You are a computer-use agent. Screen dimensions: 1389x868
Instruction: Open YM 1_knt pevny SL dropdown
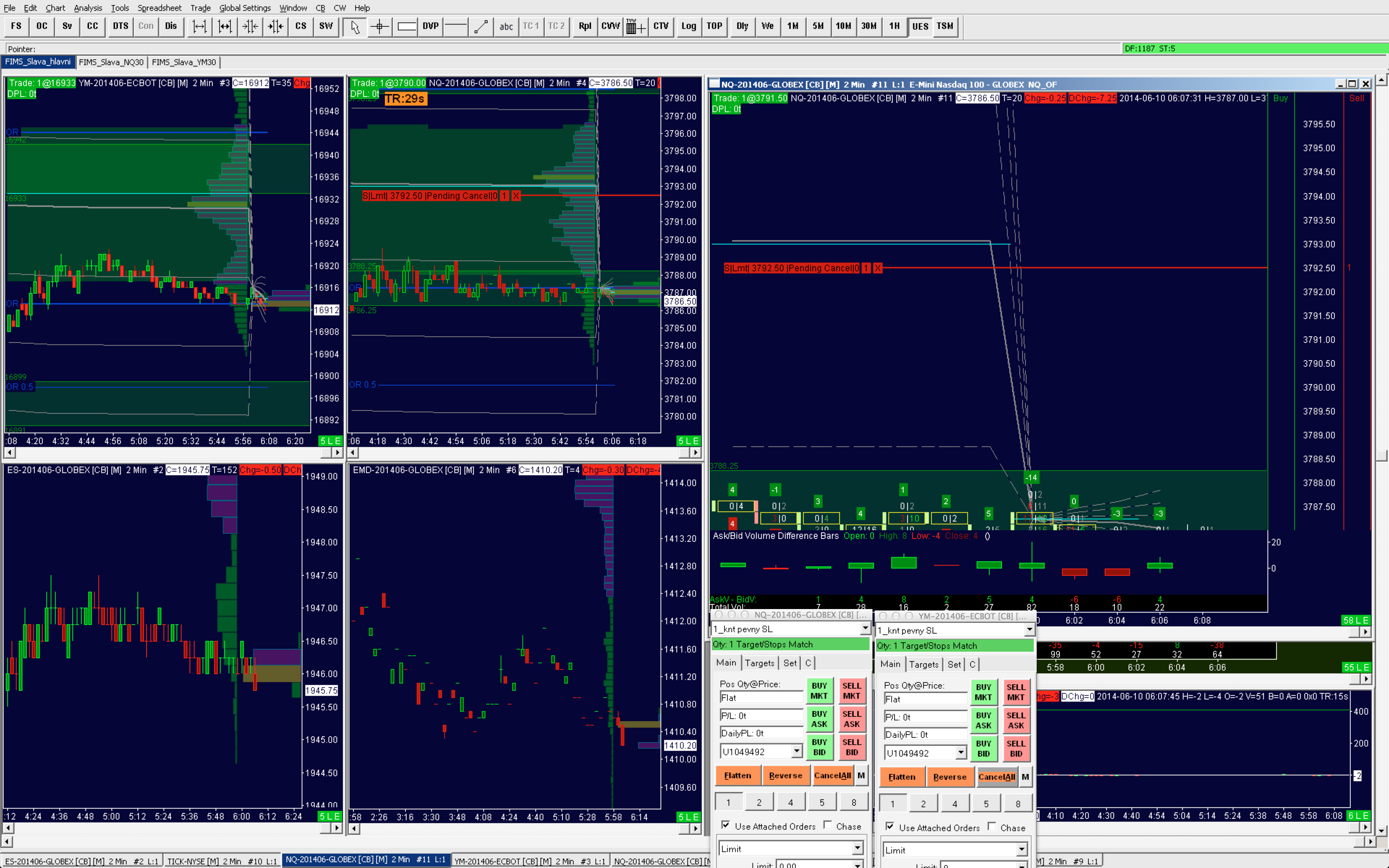[1029, 630]
